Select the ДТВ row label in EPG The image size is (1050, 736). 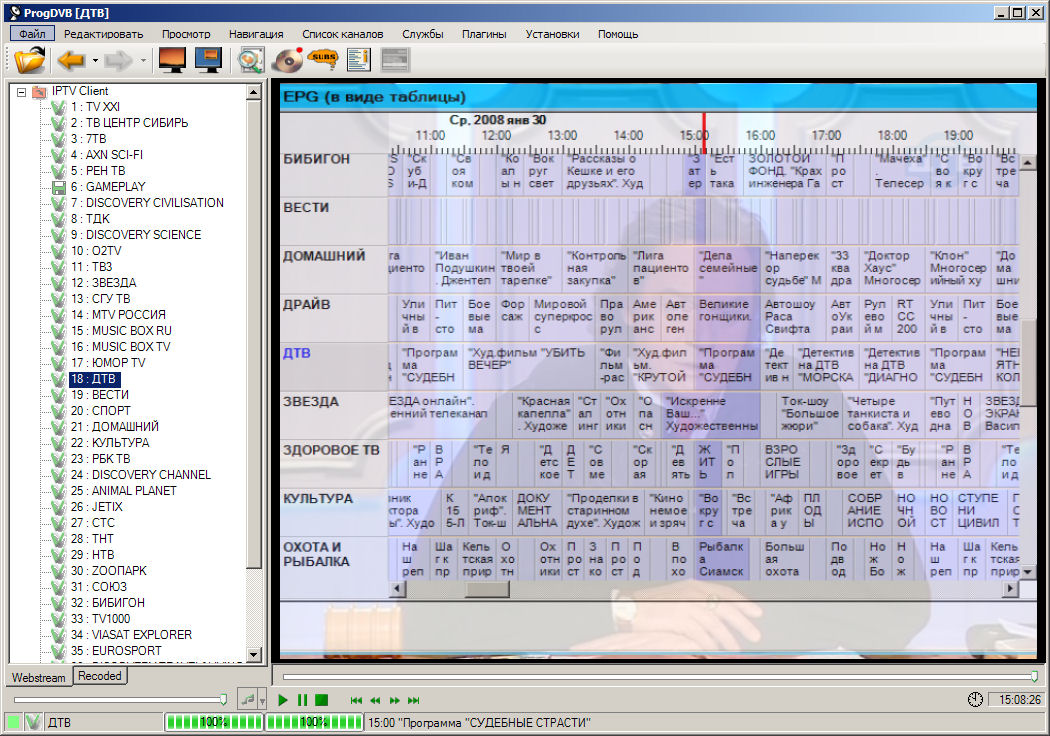pos(297,354)
